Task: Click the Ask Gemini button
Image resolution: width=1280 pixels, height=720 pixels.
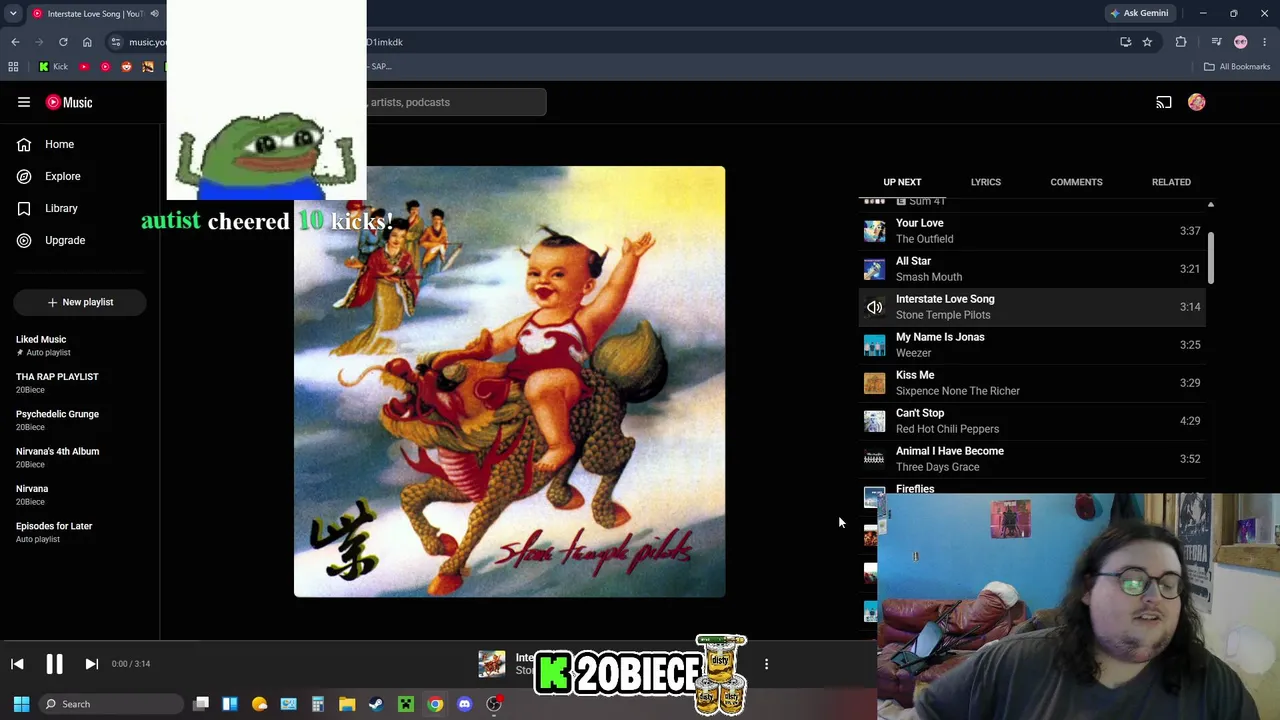Action: (x=1139, y=13)
